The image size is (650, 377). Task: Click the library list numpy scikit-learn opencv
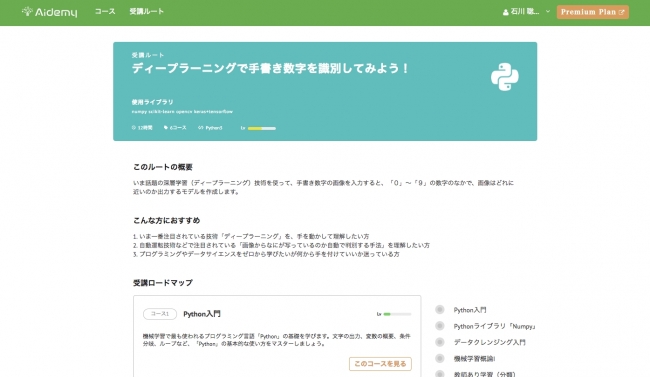(x=182, y=112)
